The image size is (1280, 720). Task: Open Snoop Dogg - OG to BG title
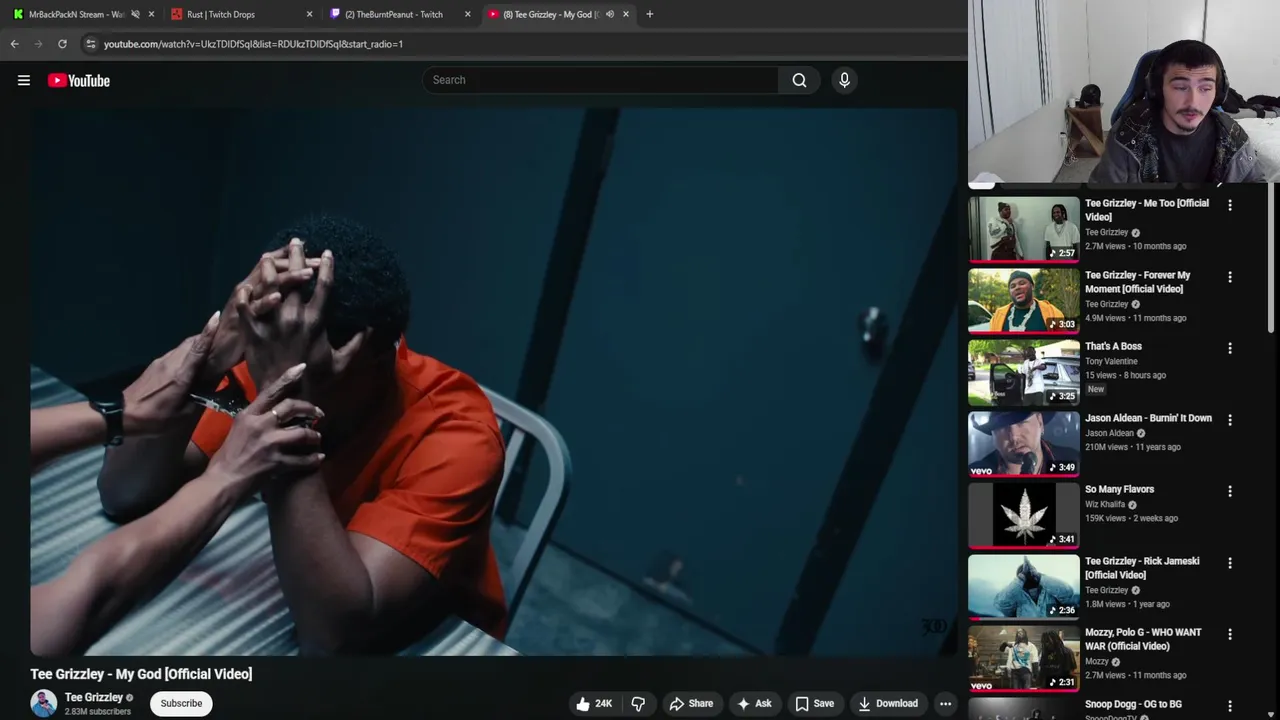(x=1133, y=704)
